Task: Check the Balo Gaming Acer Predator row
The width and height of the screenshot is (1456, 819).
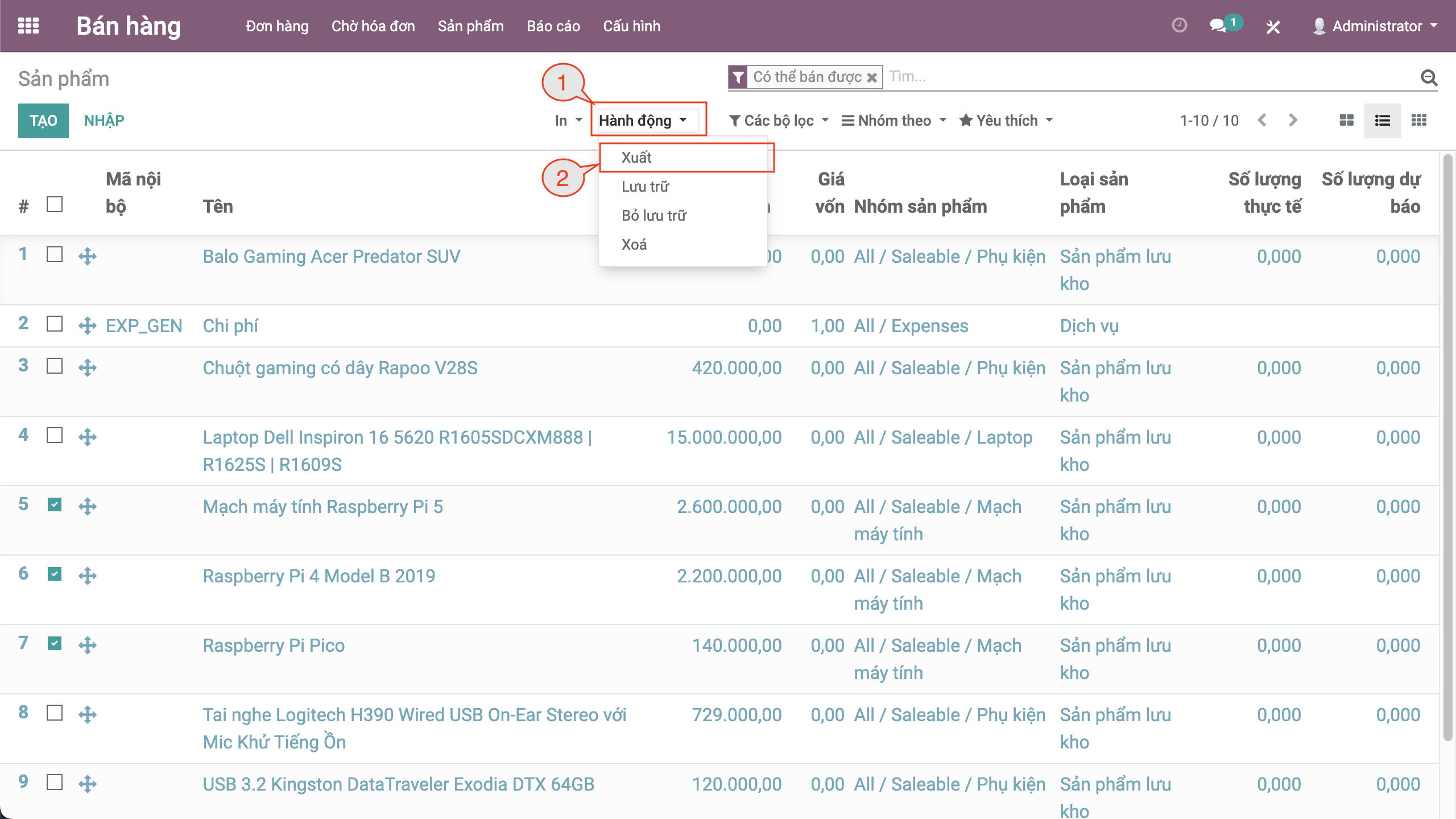Action: coord(55,254)
